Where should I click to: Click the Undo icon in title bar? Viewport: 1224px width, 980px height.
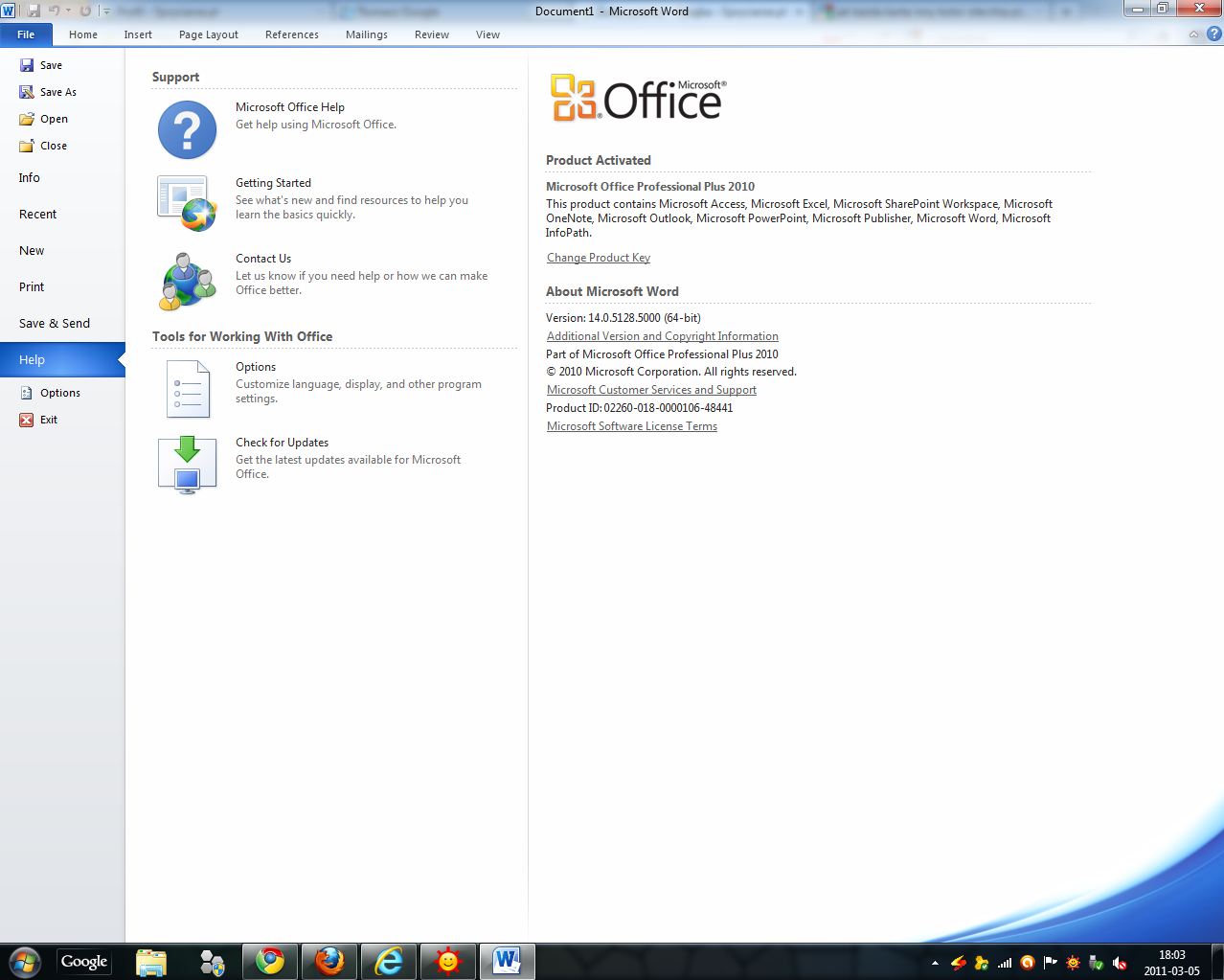[55, 11]
